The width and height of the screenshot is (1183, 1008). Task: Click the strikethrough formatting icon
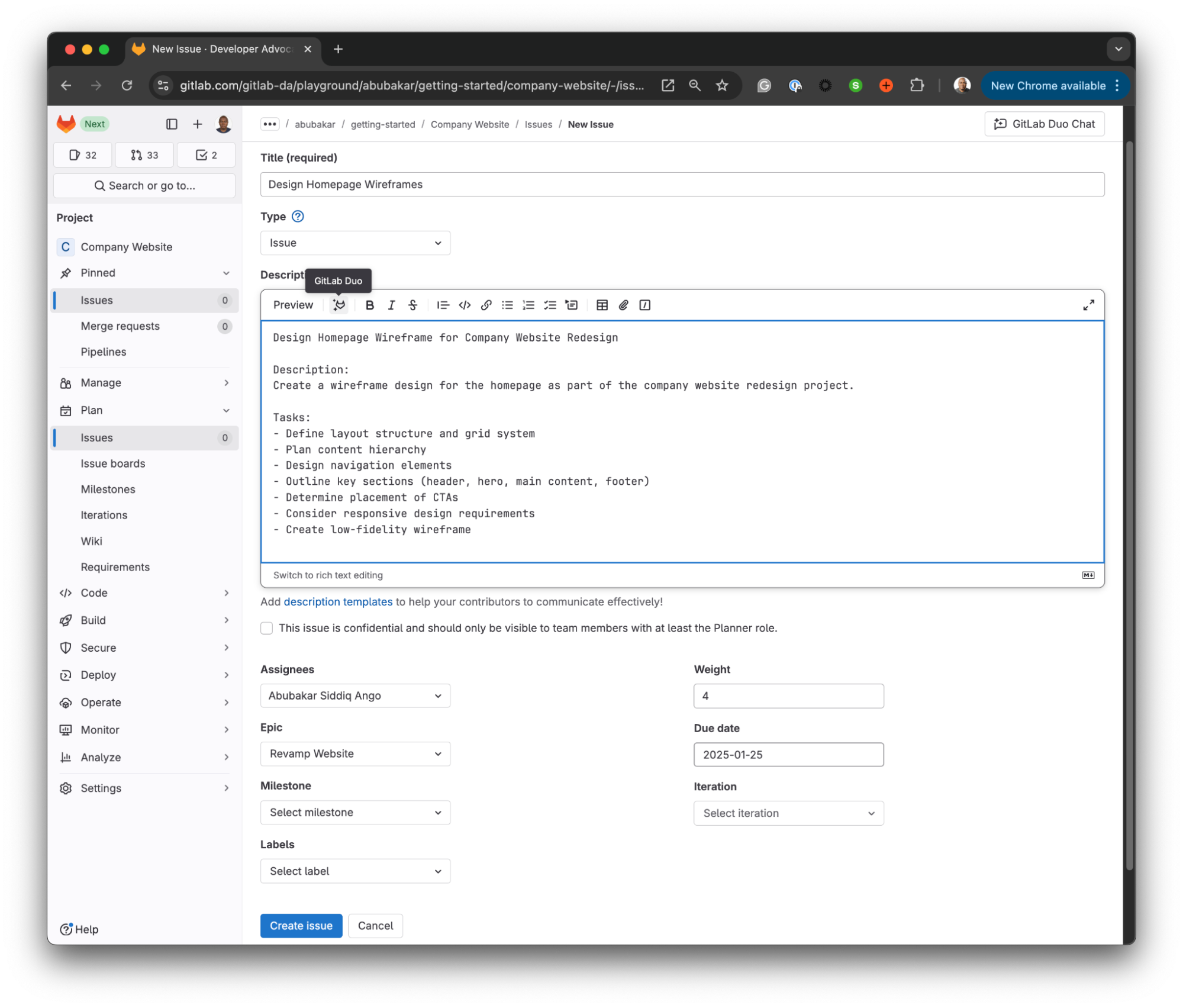click(x=413, y=304)
